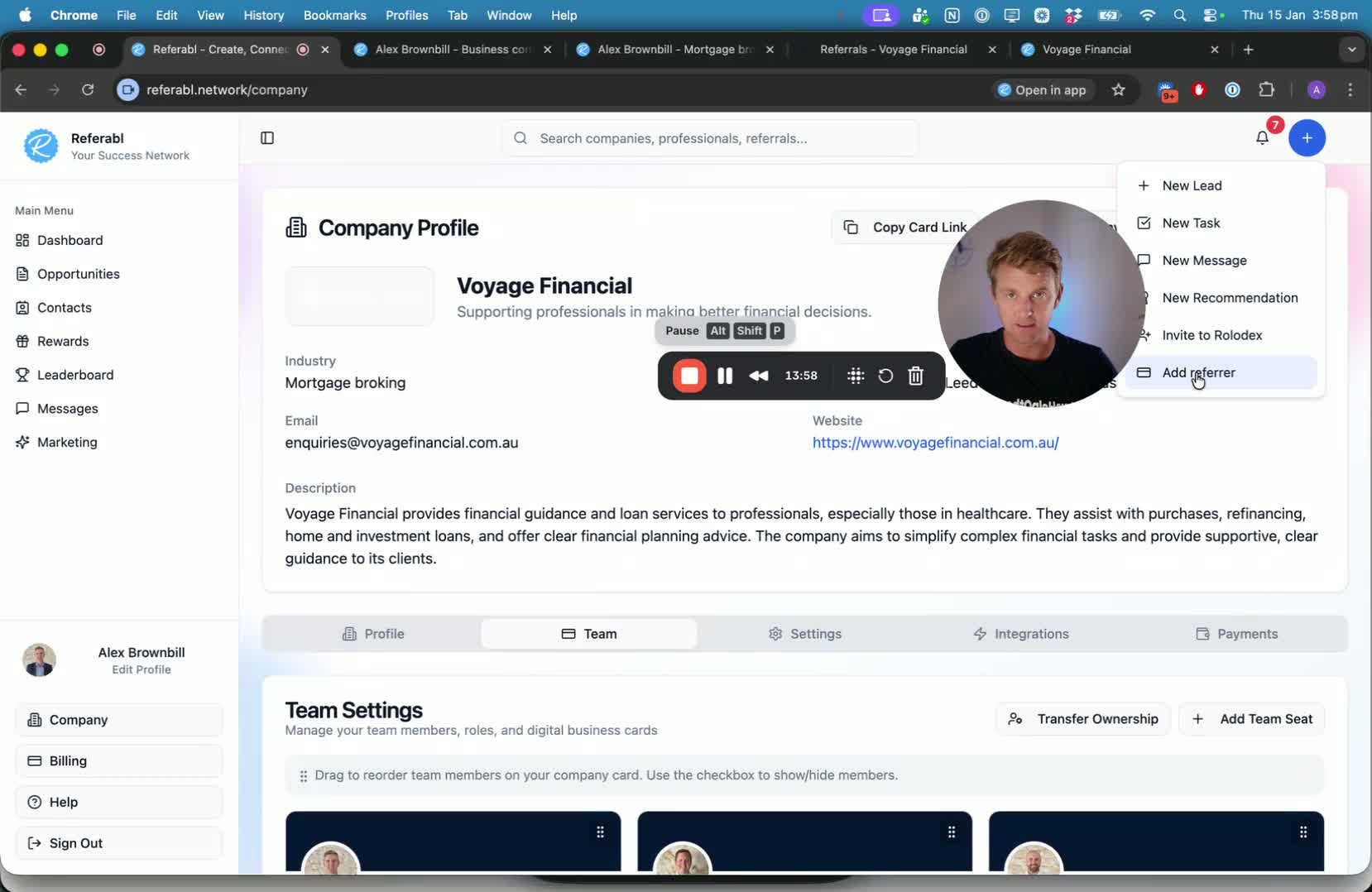
Task: Open Messages in the sidebar
Action: (x=57, y=409)
